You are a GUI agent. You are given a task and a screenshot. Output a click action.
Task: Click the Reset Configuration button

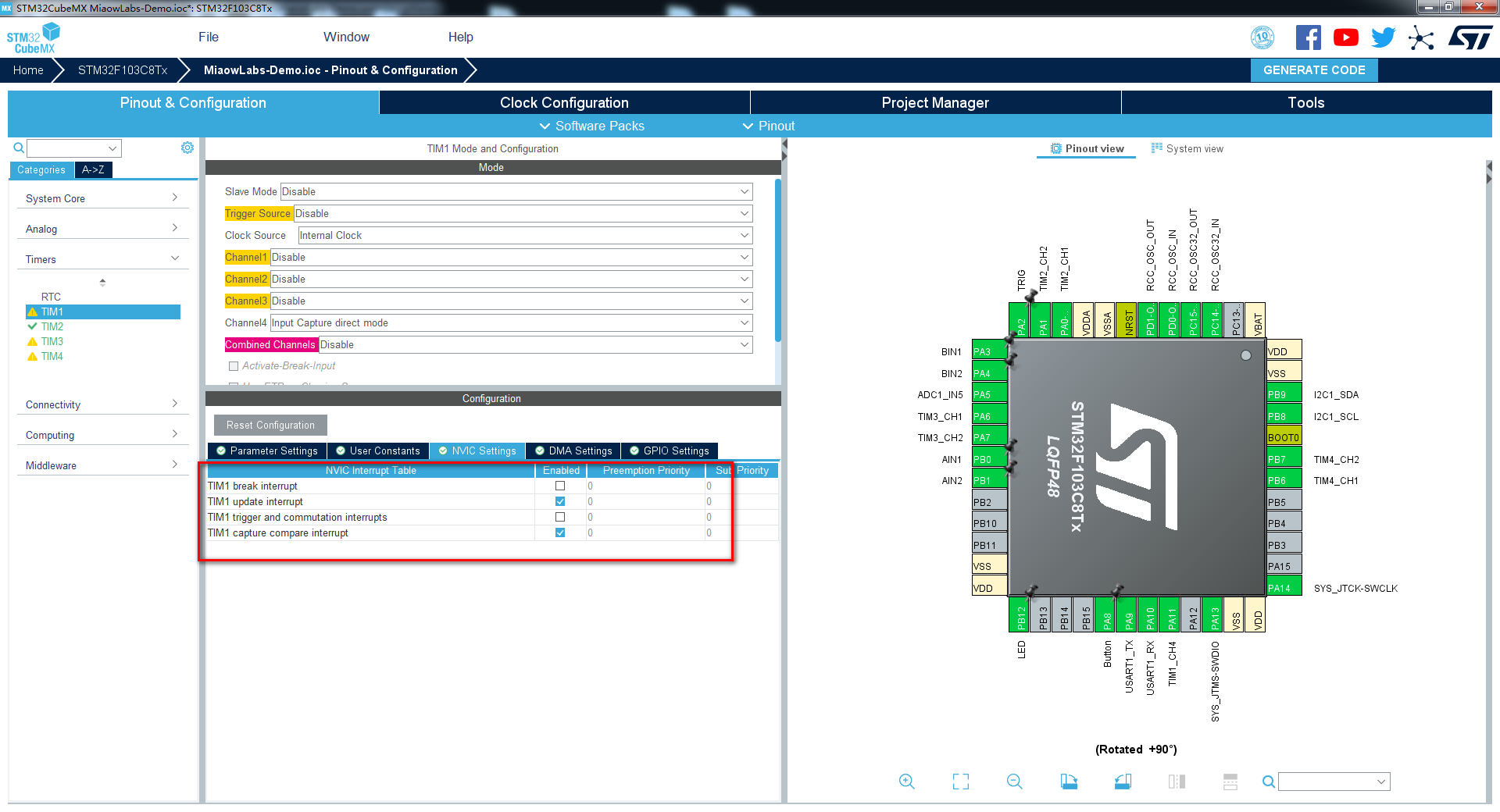270,425
